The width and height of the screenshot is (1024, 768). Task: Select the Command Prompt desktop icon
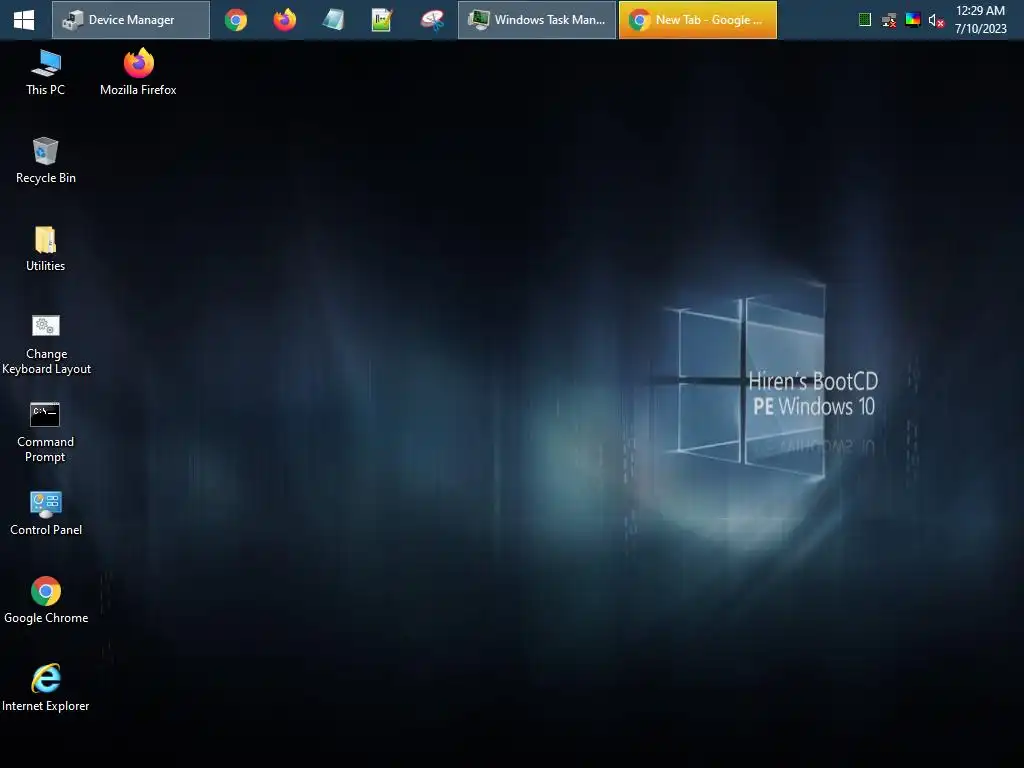46,432
